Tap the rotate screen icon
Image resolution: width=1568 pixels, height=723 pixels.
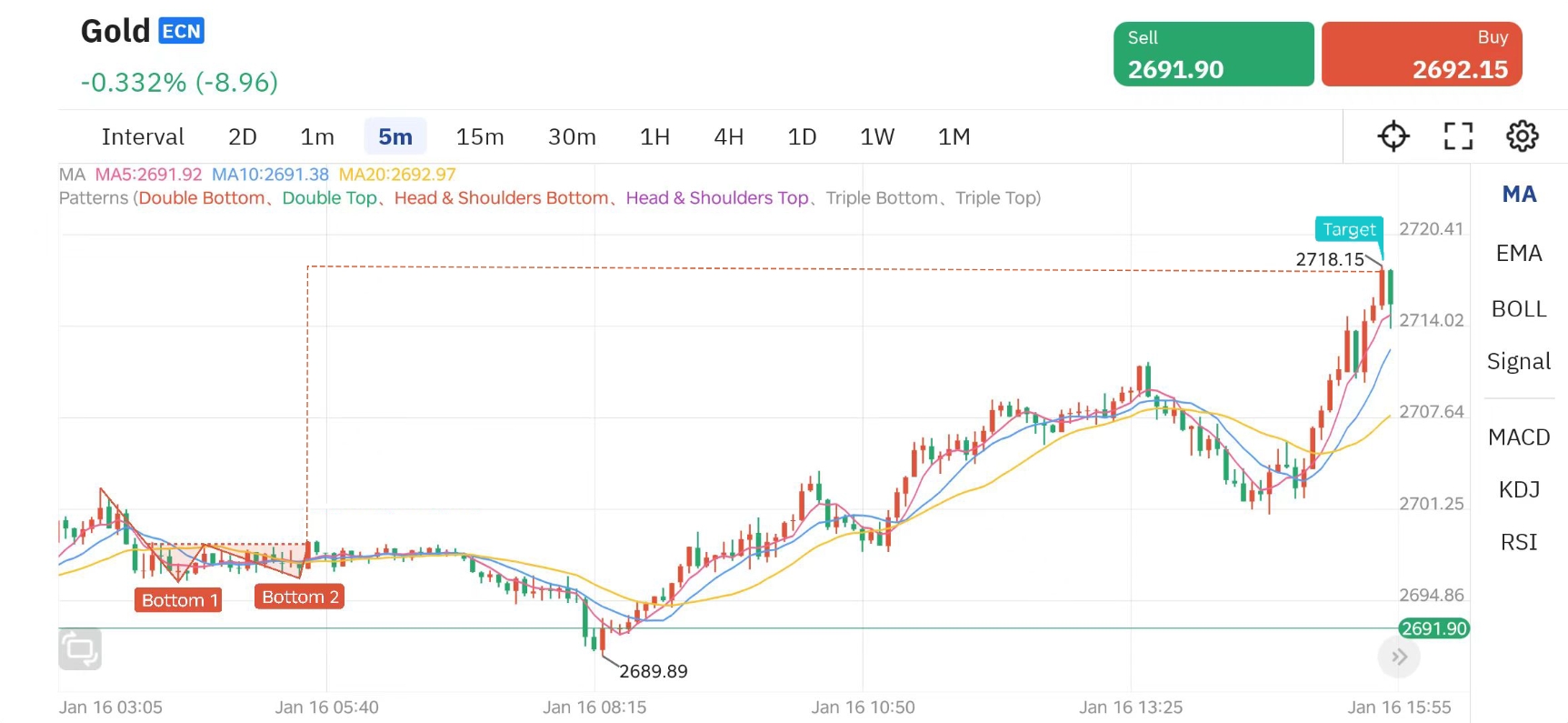click(80, 649)
